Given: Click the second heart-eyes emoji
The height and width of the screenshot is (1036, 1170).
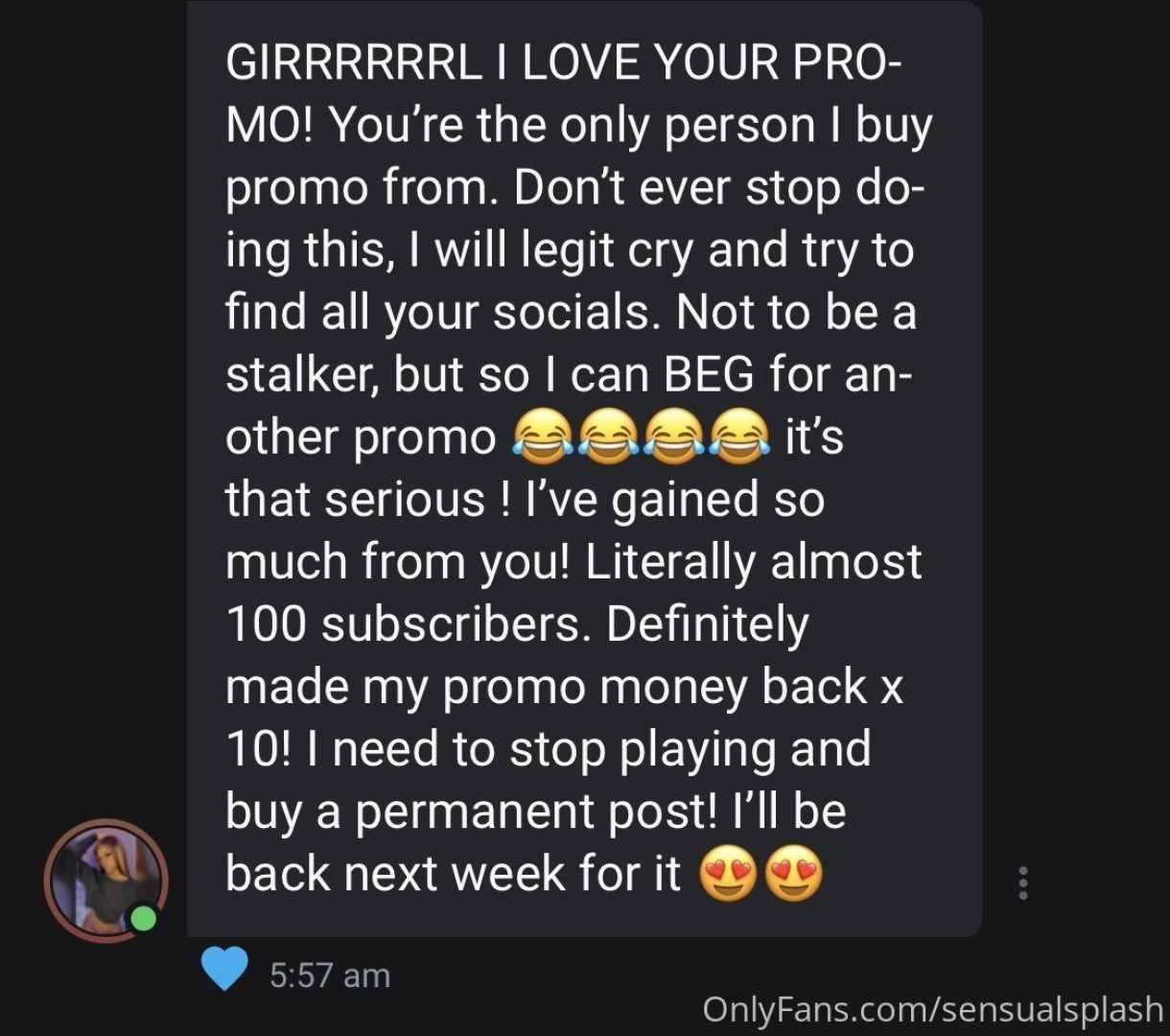Looking at the screenshot, I should 792,875.
